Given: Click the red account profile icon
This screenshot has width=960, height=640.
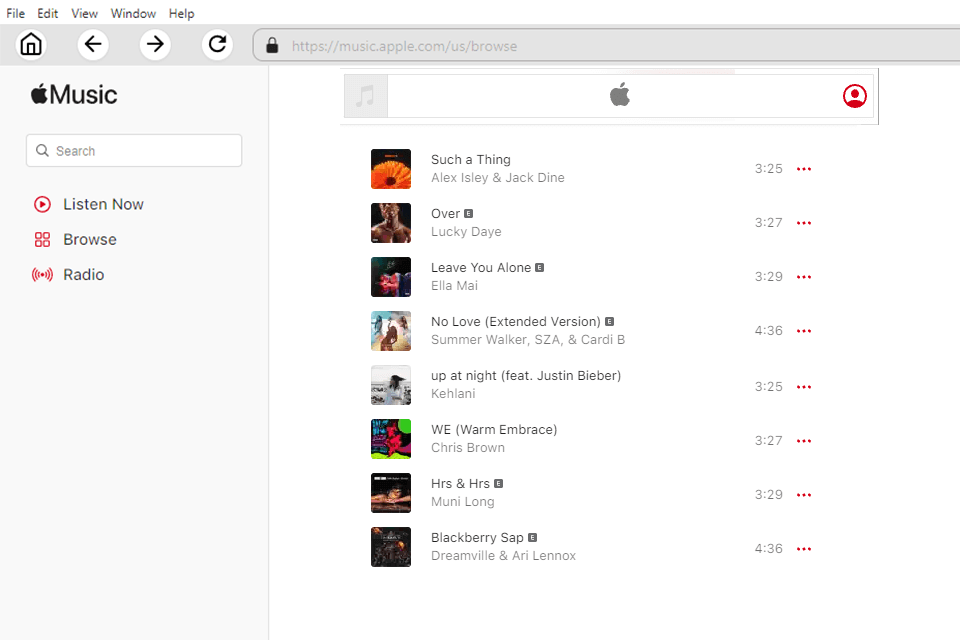Looking at the screenshot, I should [854, 96].
